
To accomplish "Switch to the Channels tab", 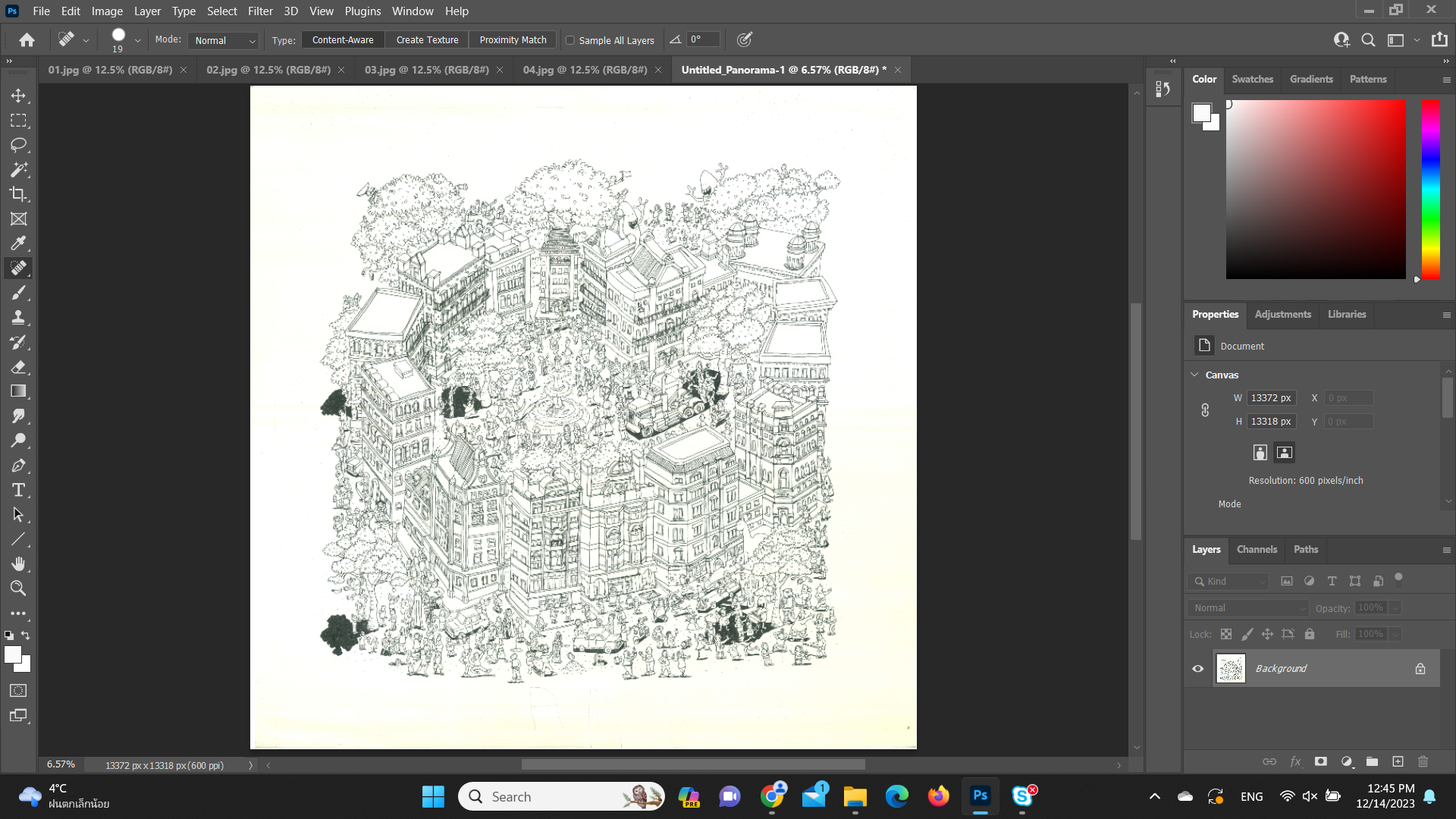I will pos(1257,549).
